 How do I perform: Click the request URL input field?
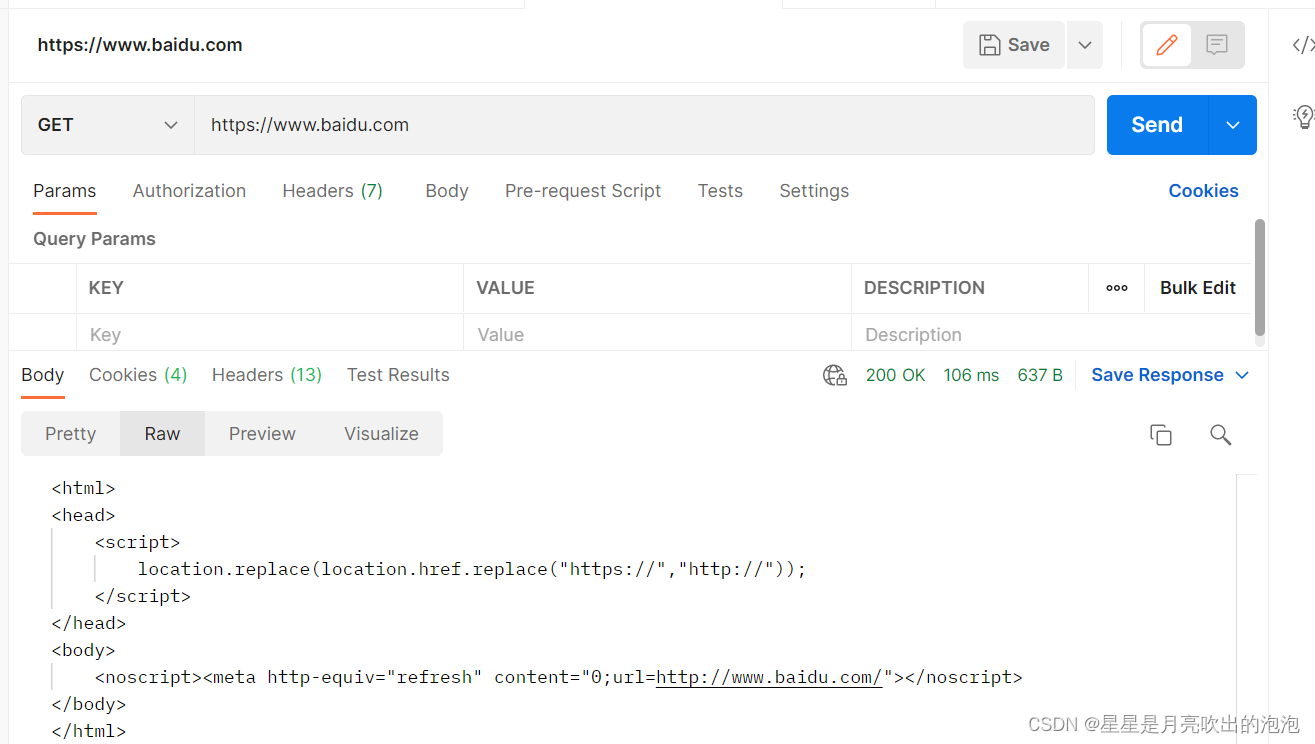point(644,125)
